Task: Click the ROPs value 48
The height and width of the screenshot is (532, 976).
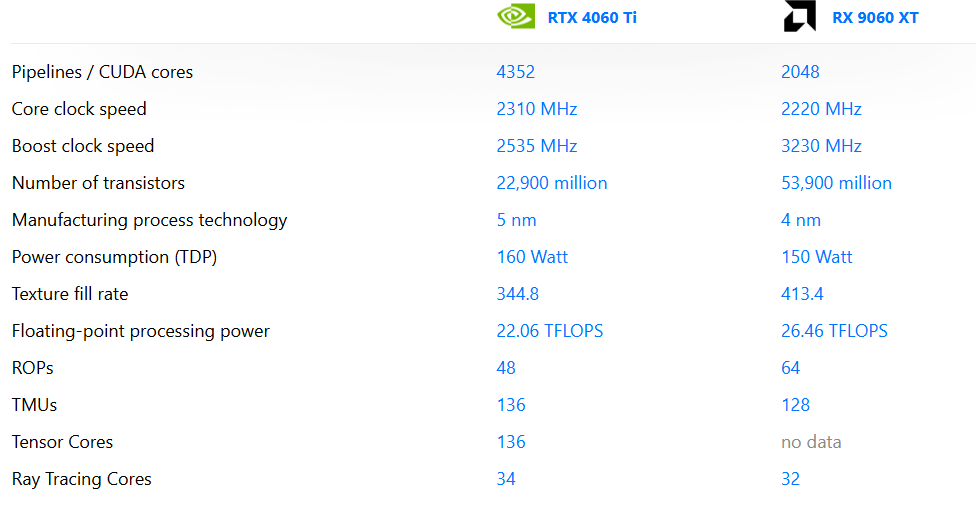Action: tap(506, 368)
